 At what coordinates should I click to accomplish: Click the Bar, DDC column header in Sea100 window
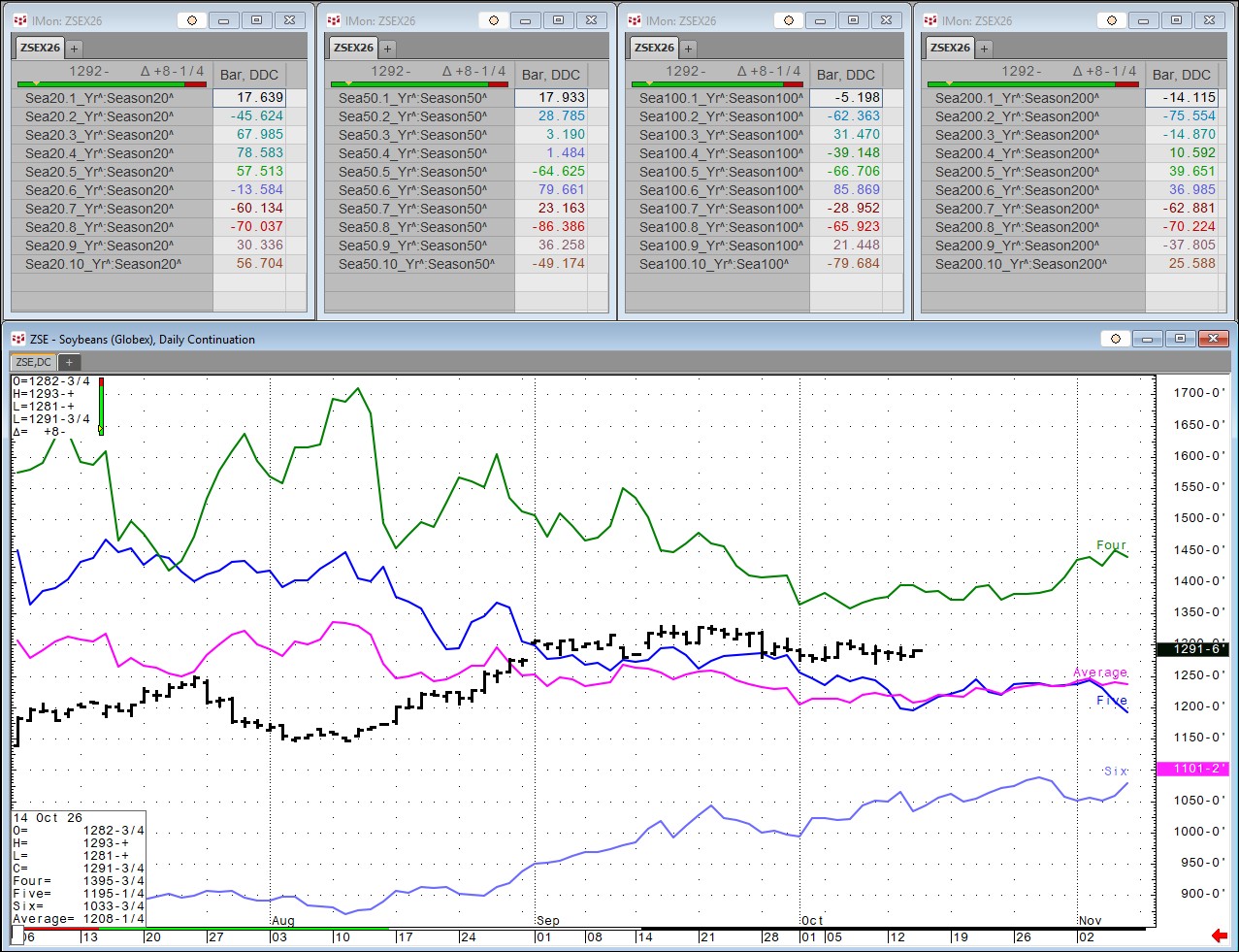click(x=846, y=75)
